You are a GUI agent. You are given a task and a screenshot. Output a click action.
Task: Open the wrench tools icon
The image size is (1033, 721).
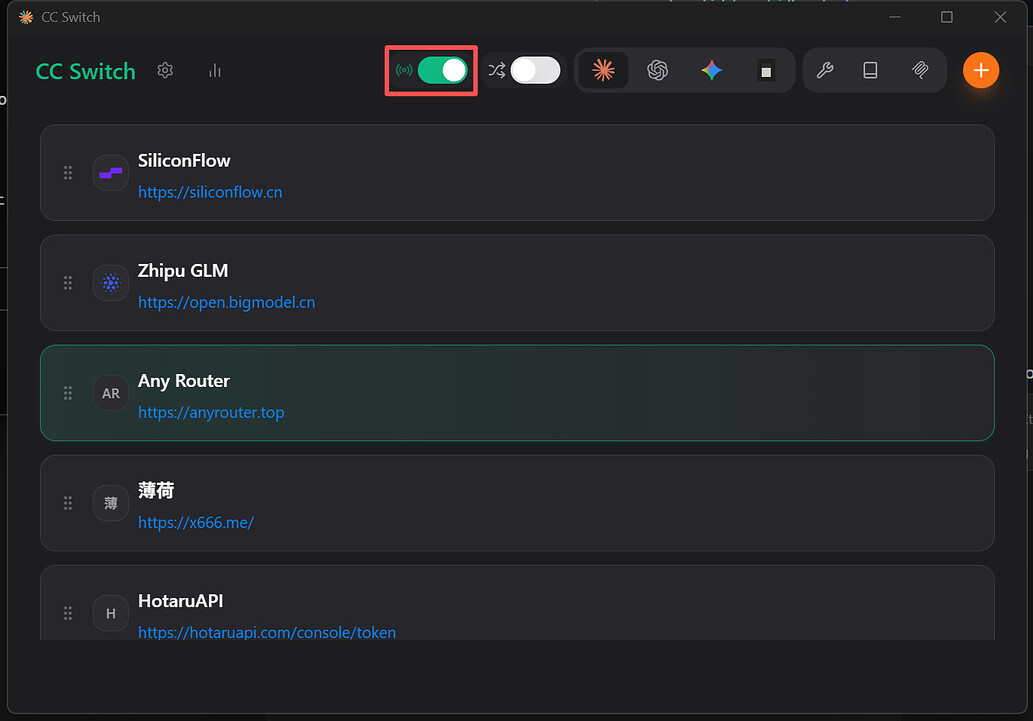click(825, 71)
